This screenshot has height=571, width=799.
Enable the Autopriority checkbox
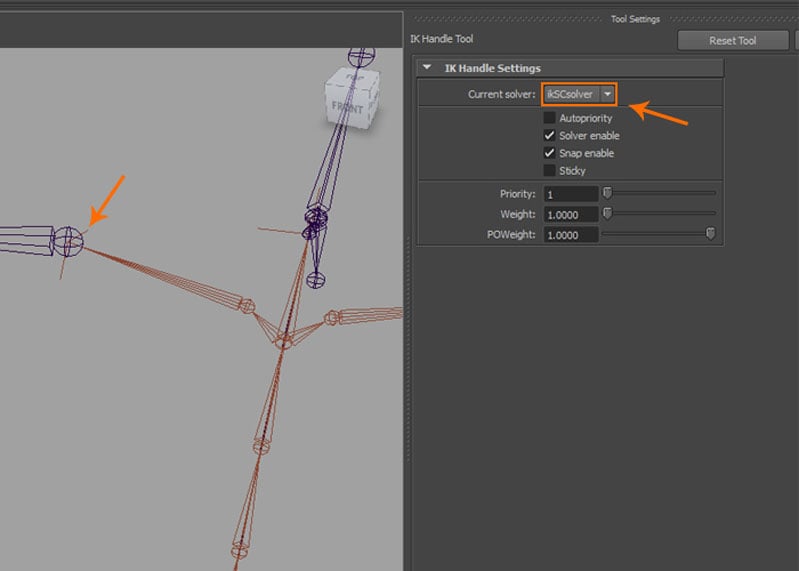(549, 118)
